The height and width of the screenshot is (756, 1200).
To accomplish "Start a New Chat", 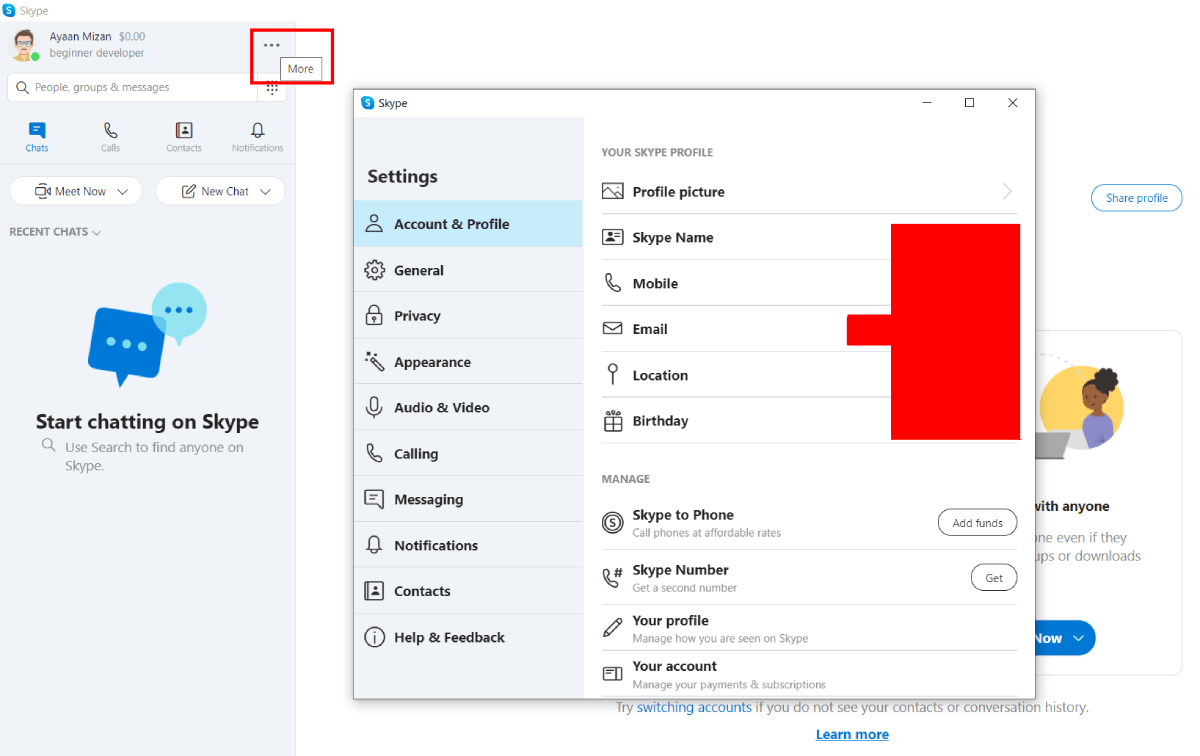I will pos(220,191).
